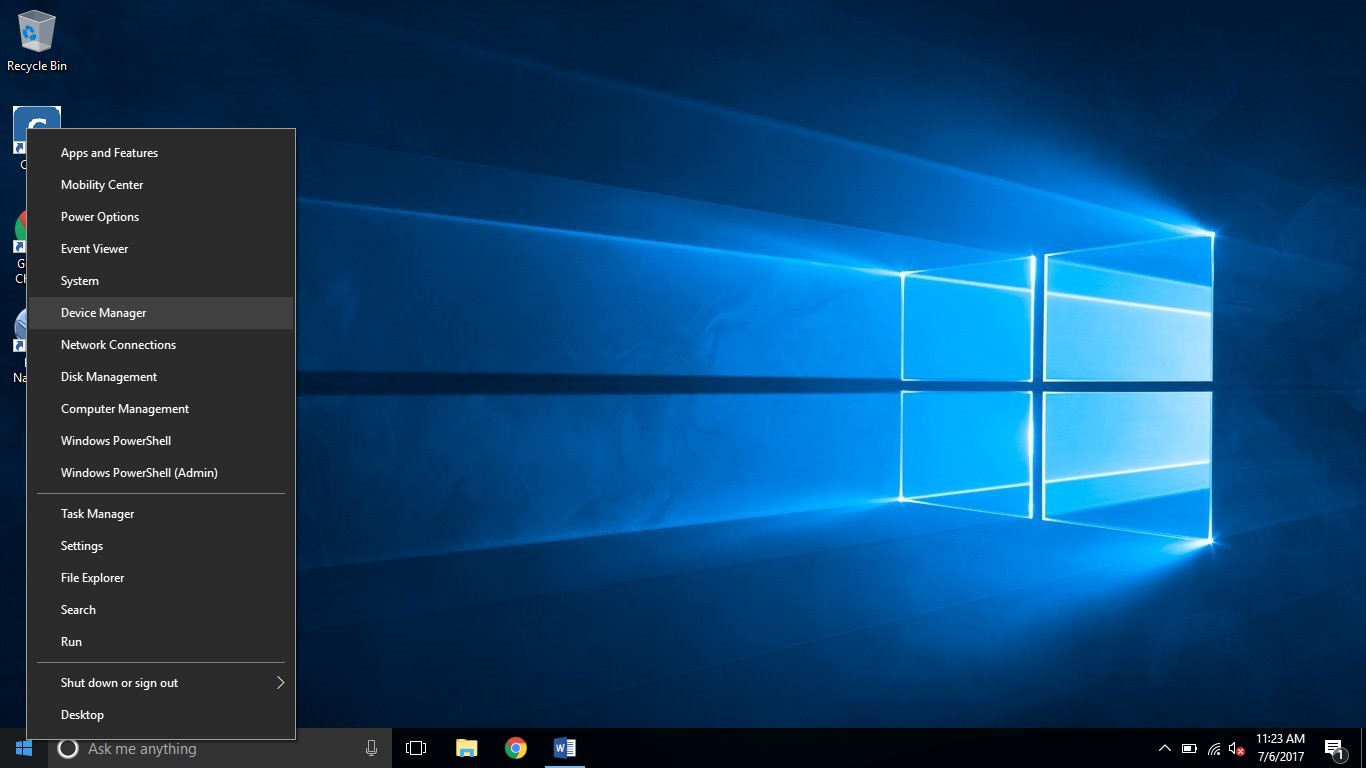This screenshot has height=768, width=1366.
Task: Open the Wi-Fi network icon
Action: [1214, 748]
